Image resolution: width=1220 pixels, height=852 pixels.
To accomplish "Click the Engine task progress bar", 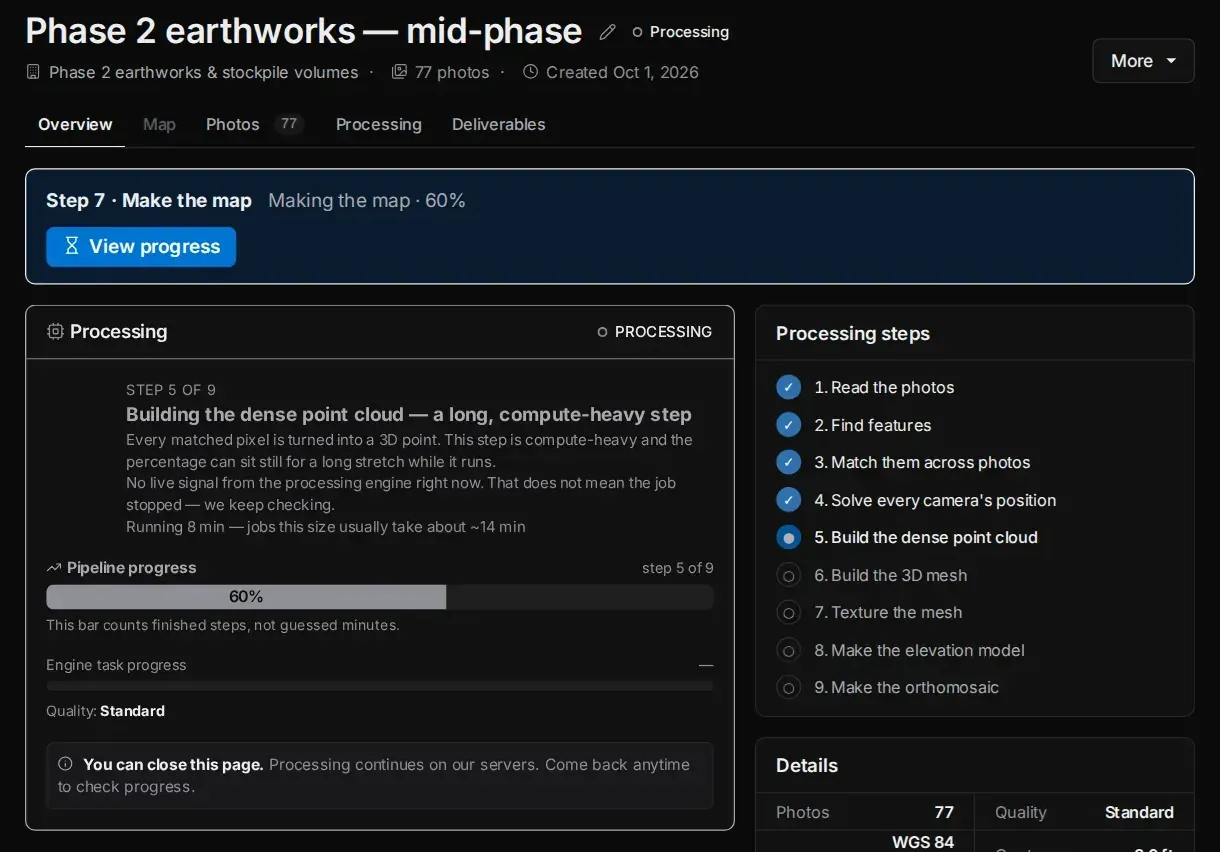I will [x=380, y=686].
